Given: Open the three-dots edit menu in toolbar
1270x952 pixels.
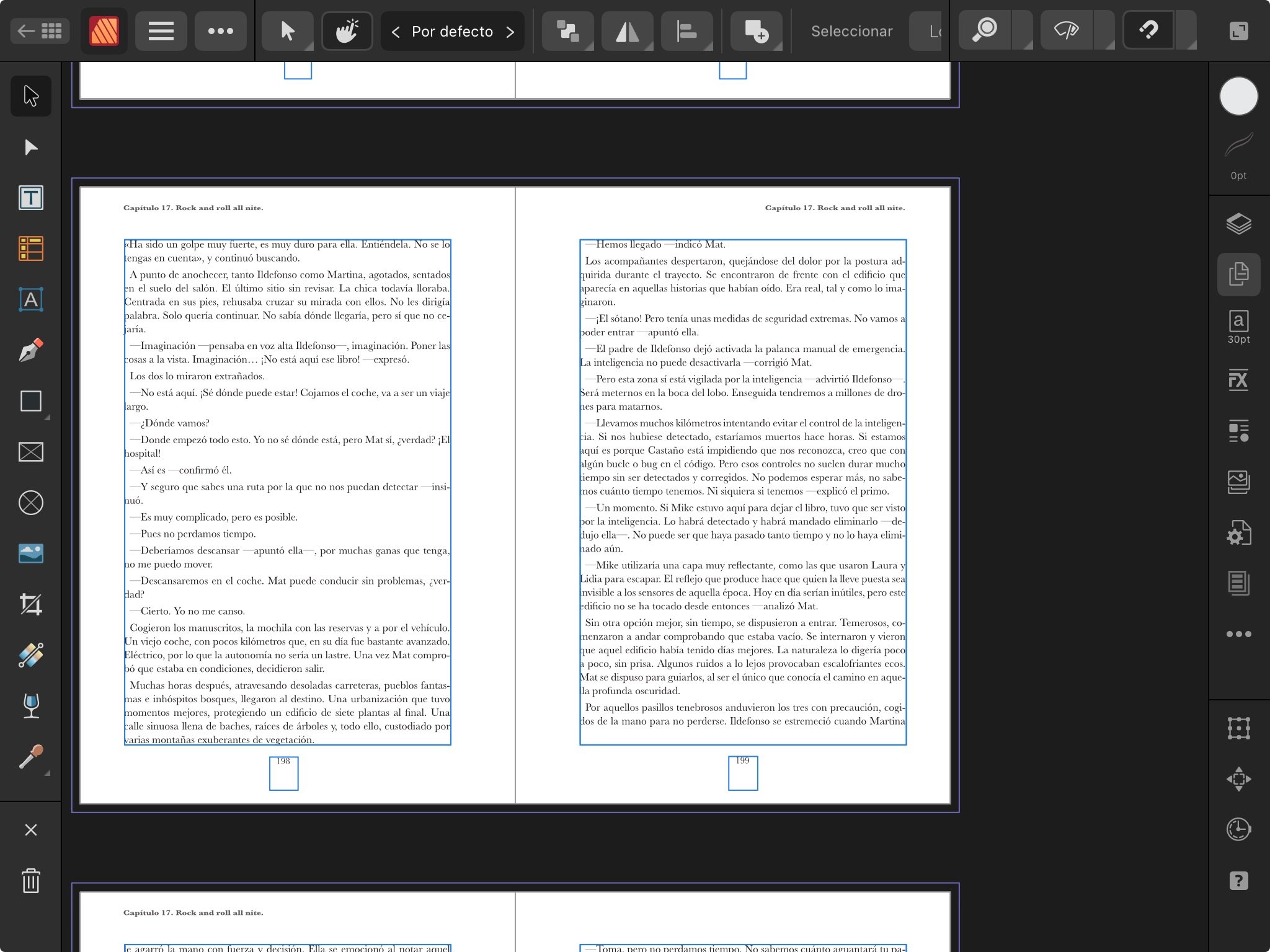Looking at the screenshot, I should pos(220,30).
